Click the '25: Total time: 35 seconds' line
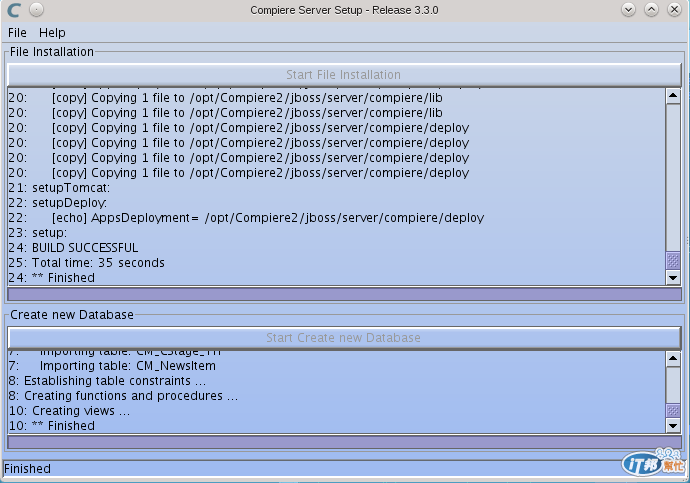The width and height of the screenshot is (690, 483). (87, 263)
